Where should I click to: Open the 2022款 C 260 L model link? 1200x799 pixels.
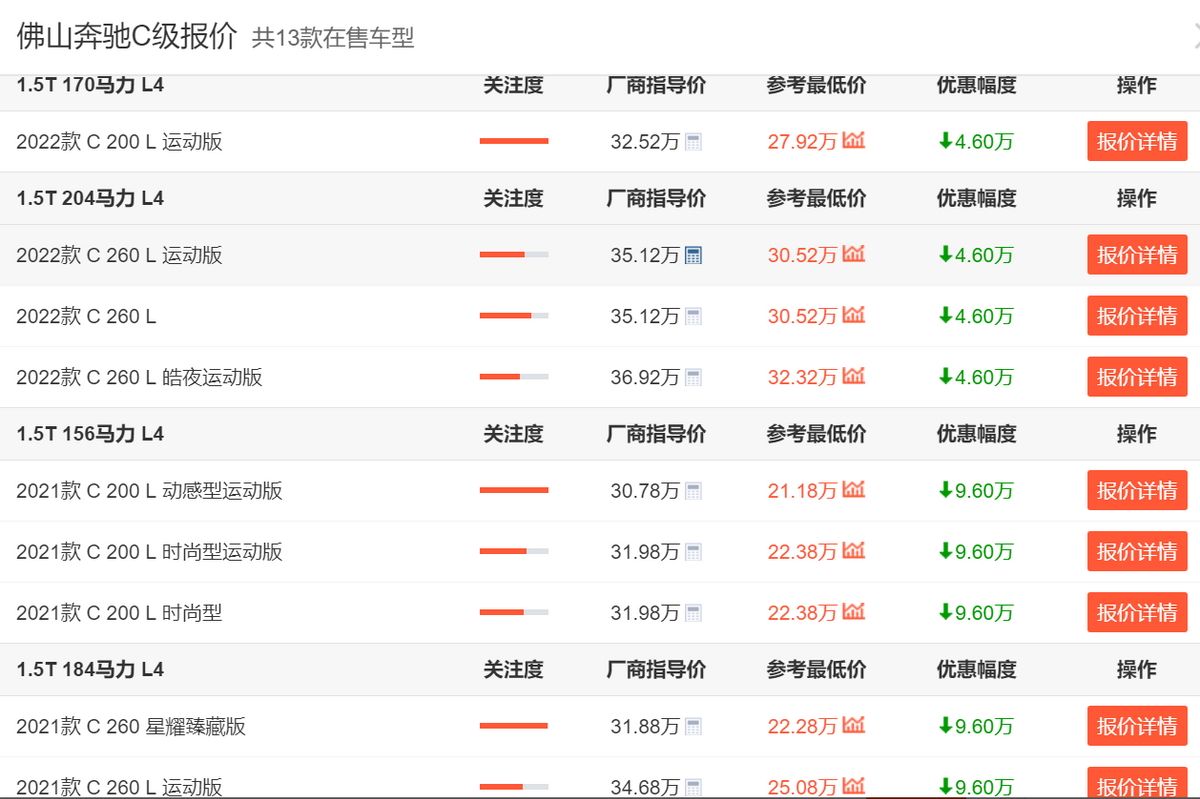point(86,315)
